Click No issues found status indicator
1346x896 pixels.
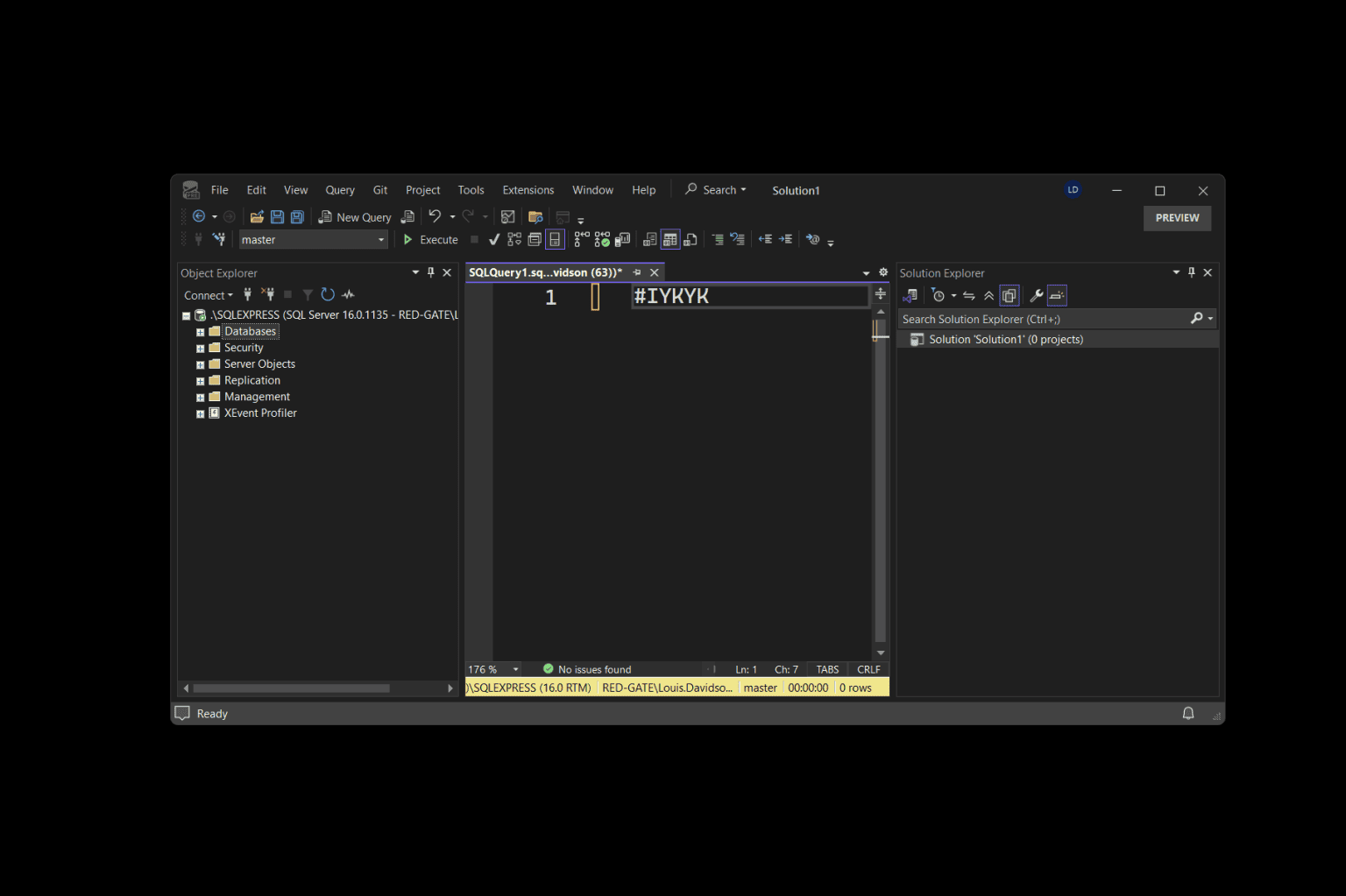point(586,669)
